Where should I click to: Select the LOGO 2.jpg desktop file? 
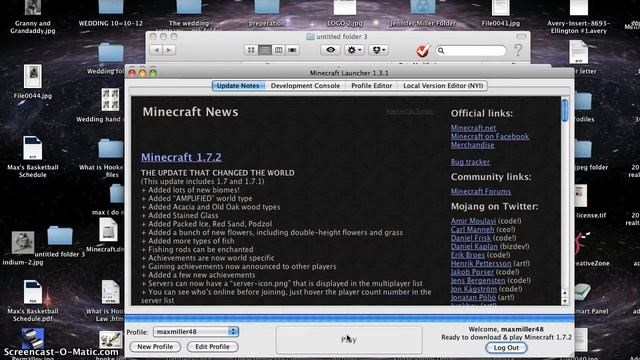click(x=345, y=7)
